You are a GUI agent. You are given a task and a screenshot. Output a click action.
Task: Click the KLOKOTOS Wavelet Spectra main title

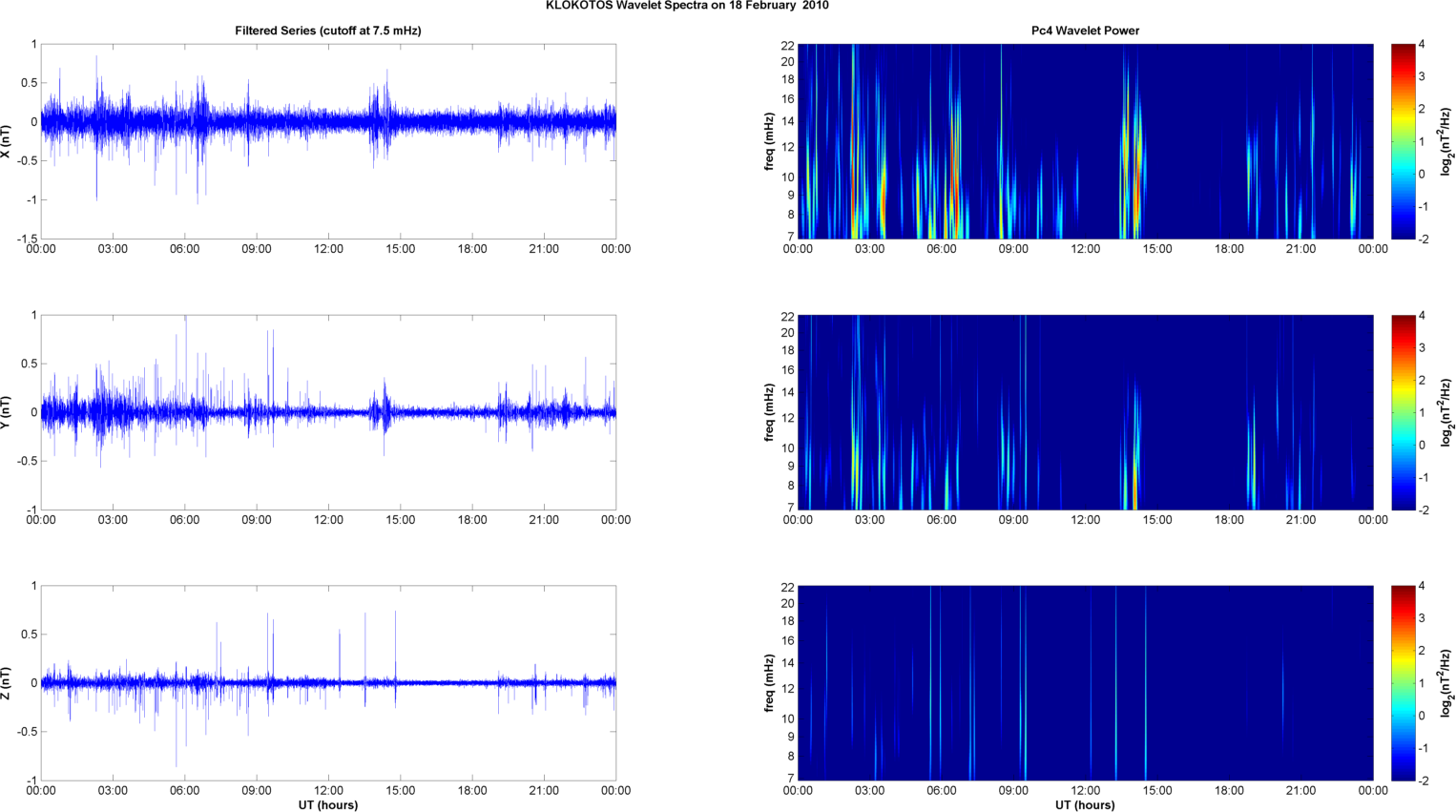click(x=687, y=6)
